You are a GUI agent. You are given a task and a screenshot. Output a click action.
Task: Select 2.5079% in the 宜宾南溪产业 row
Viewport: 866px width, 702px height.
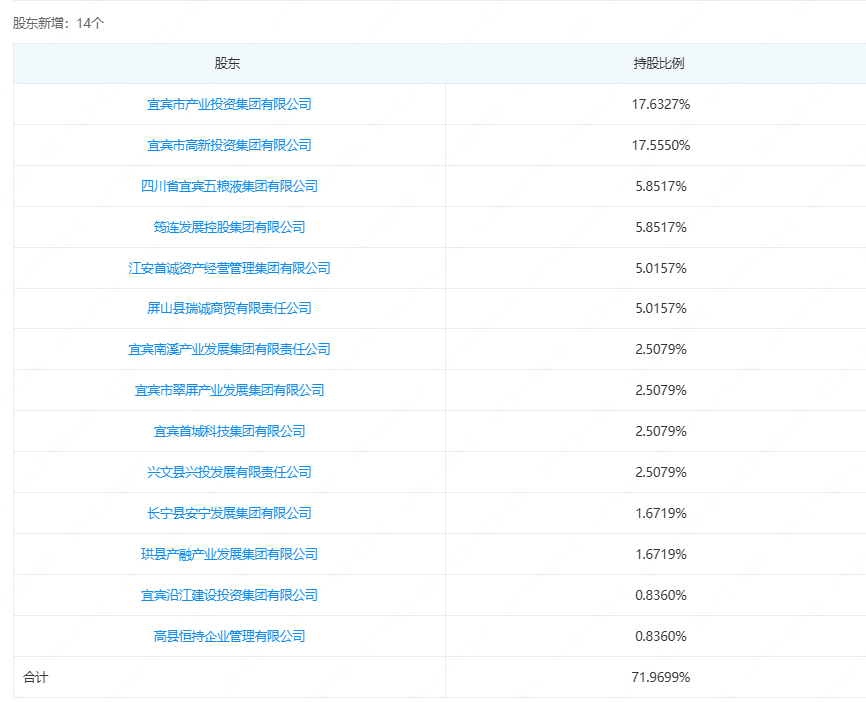tap(661, 349)
